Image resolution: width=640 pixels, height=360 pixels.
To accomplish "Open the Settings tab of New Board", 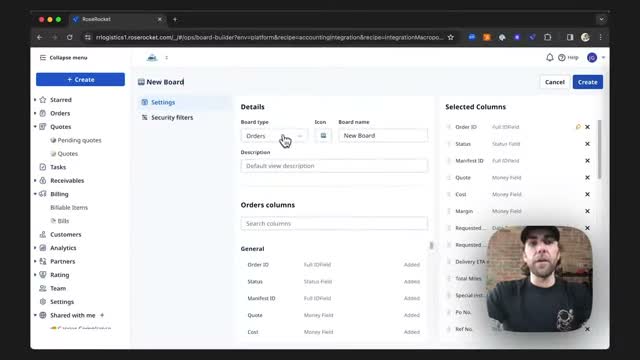I will [184, 102].
